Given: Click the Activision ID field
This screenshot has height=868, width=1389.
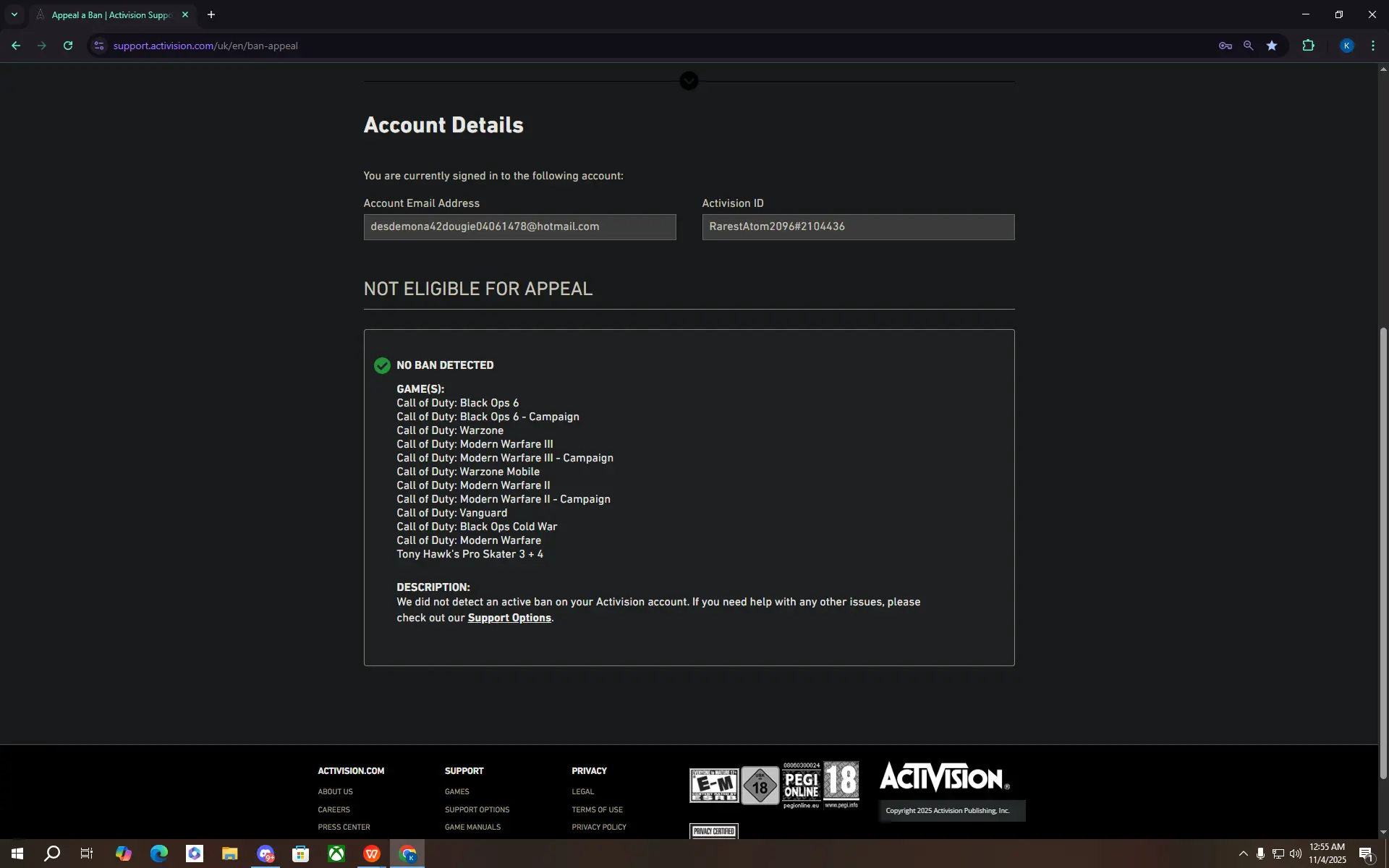Looking at the screenshot, I should [857, 227].
